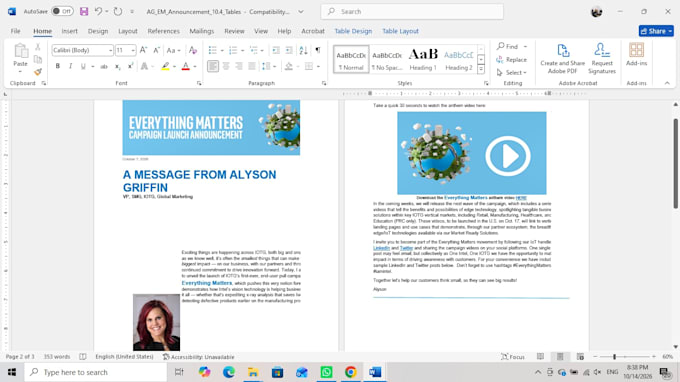Image resolution: width=680 pixels, height=382 pixels.
Task: Toggle Bold formatting
Action: 58,66
